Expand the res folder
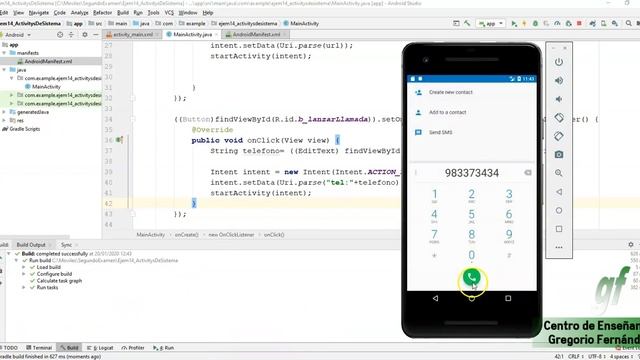 4,120
